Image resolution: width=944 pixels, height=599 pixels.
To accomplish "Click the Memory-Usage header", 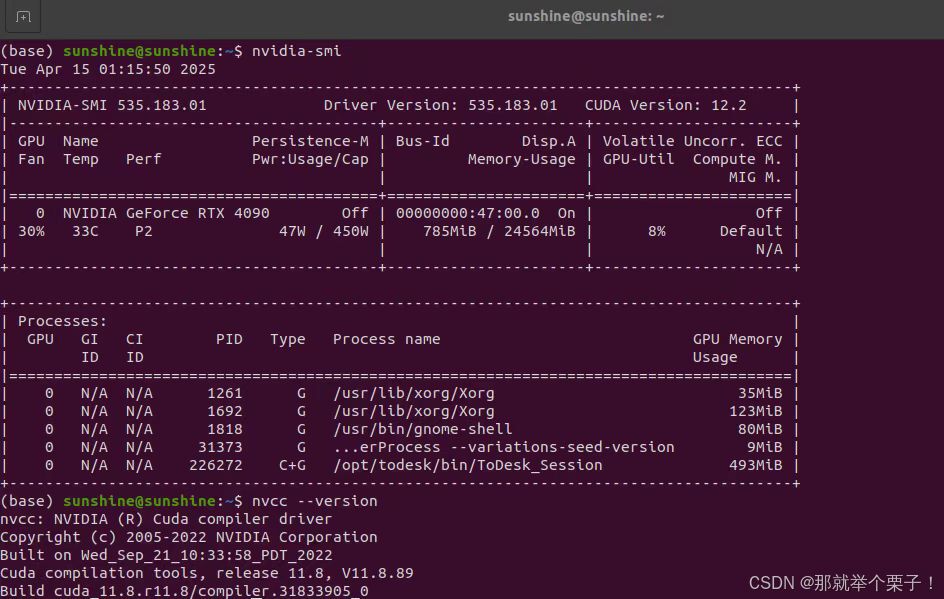I will [521, 160].
